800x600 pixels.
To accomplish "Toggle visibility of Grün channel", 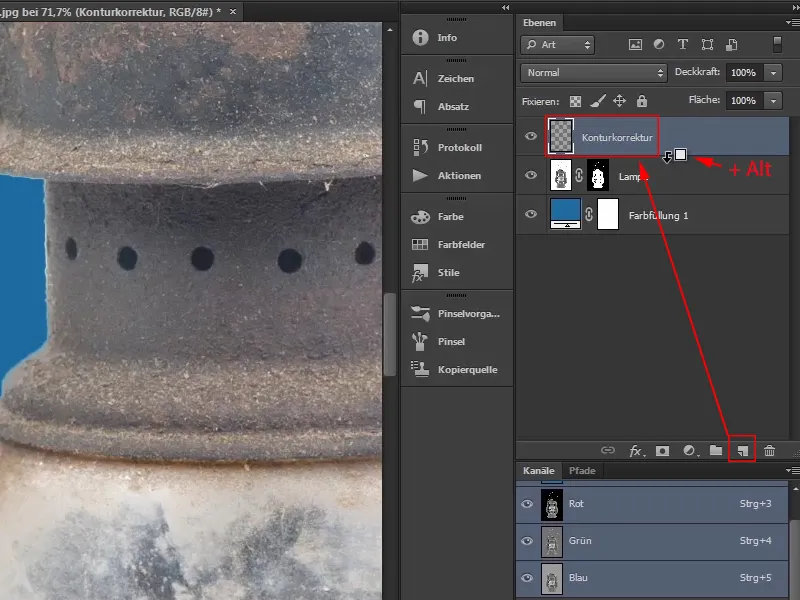I will [527, 541].
